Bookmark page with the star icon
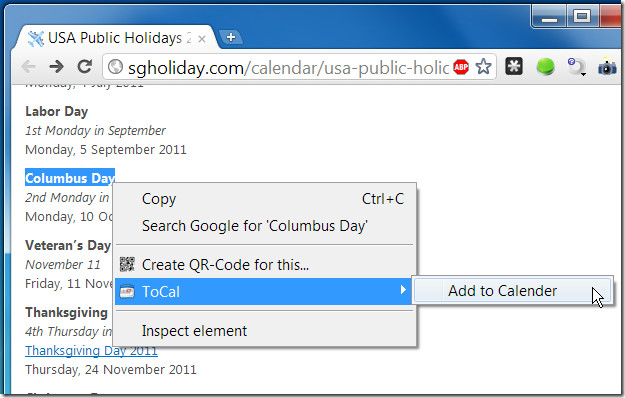Viewport: 625px width, 398px height. click(483, 67)
